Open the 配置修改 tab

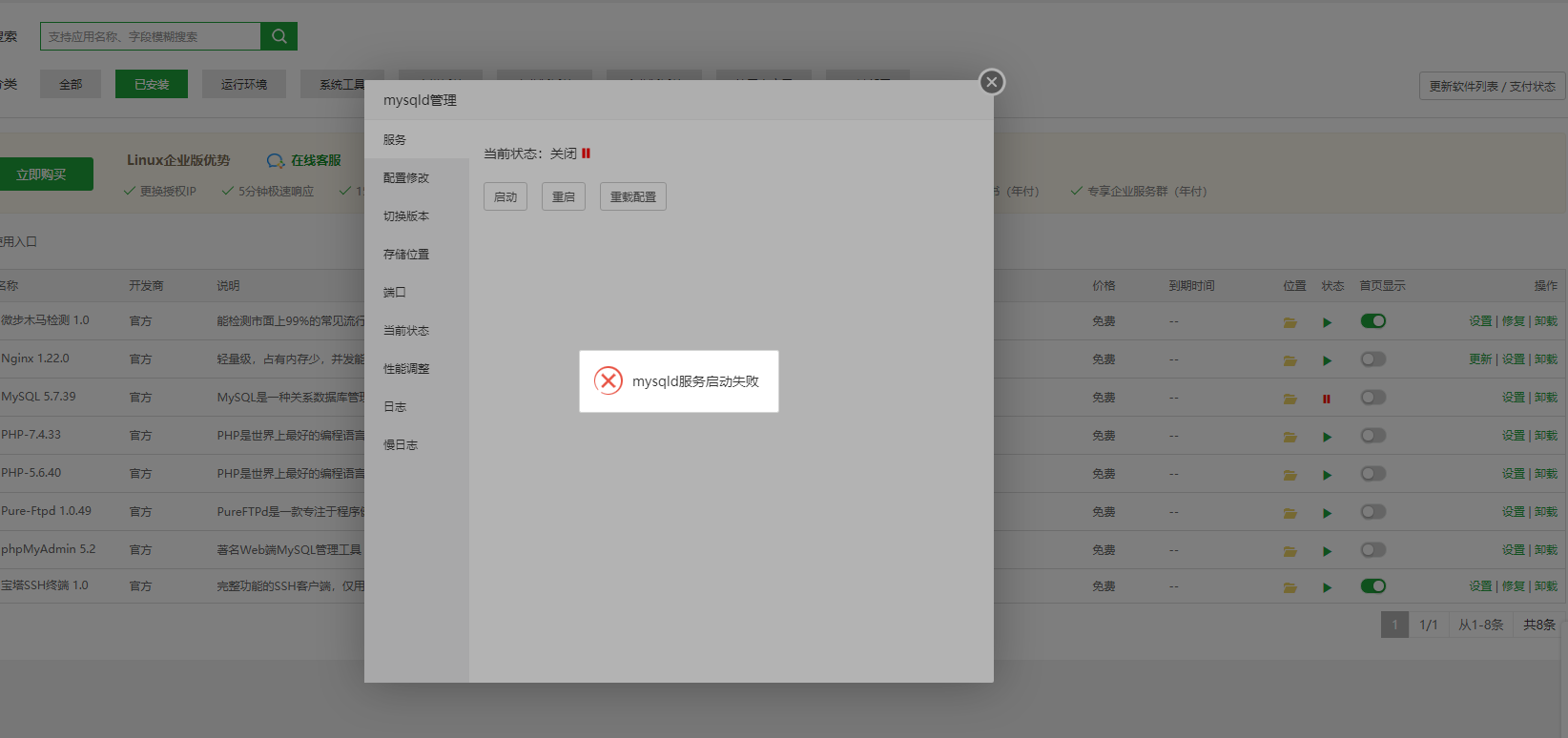tap(417, 177)
